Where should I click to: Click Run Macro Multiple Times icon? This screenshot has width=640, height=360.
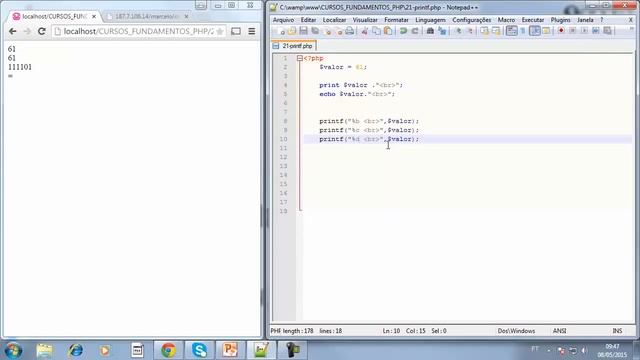(x=596, y=31)
